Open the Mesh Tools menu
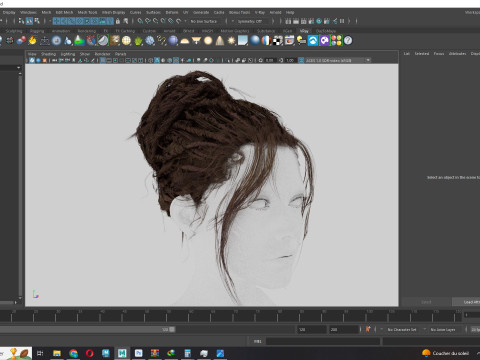480x360 pixels. [x=87, y=12]
